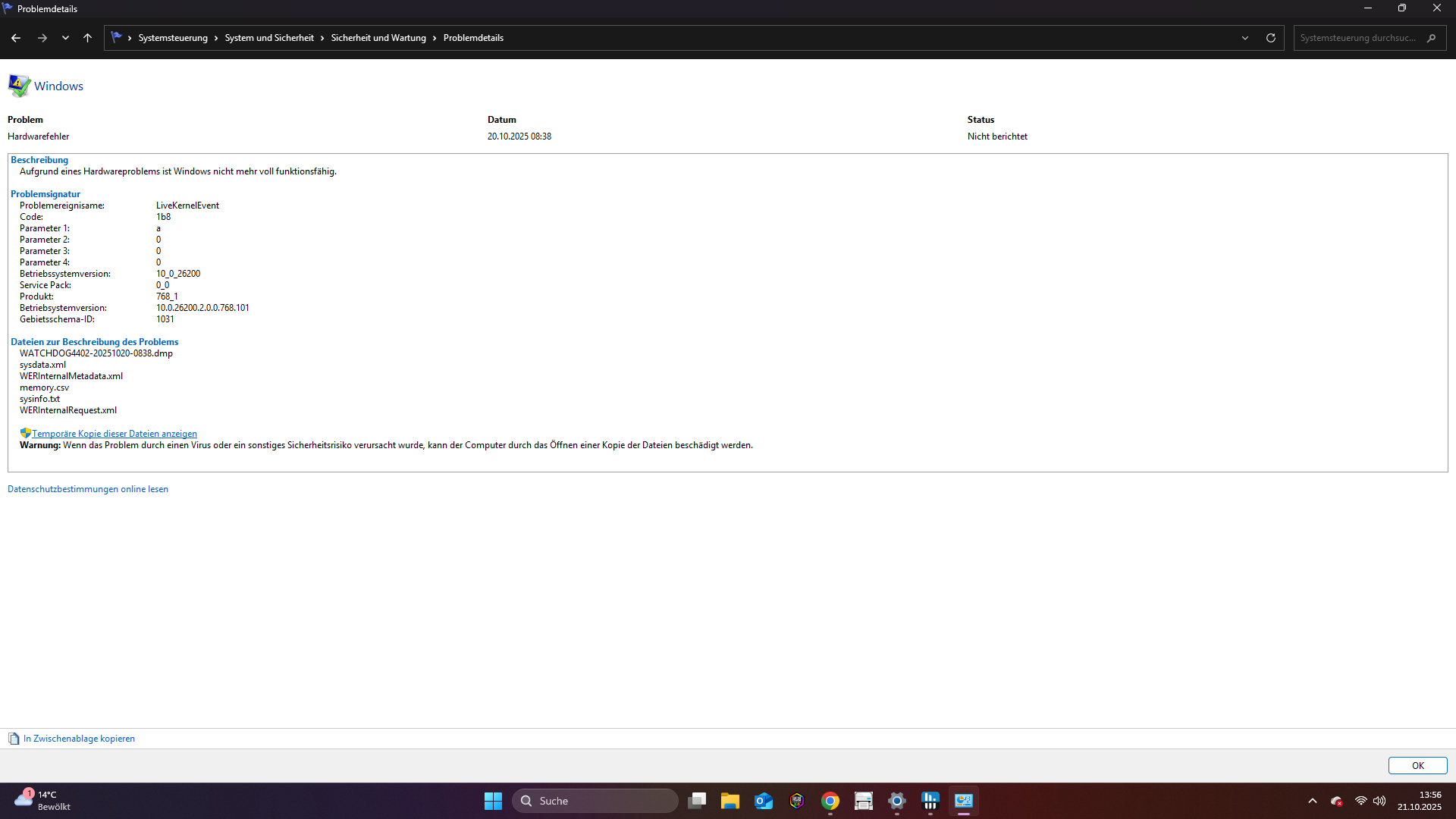The width and height of the screenshot is (1456, 819).
Task: Click the forward navigation arrow
Action: [42, 38]
